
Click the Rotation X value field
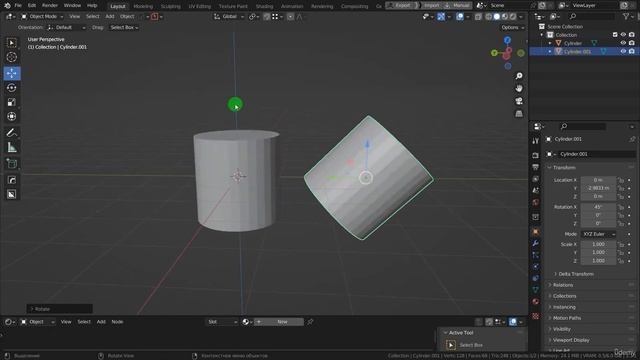(x=598, y=207)
